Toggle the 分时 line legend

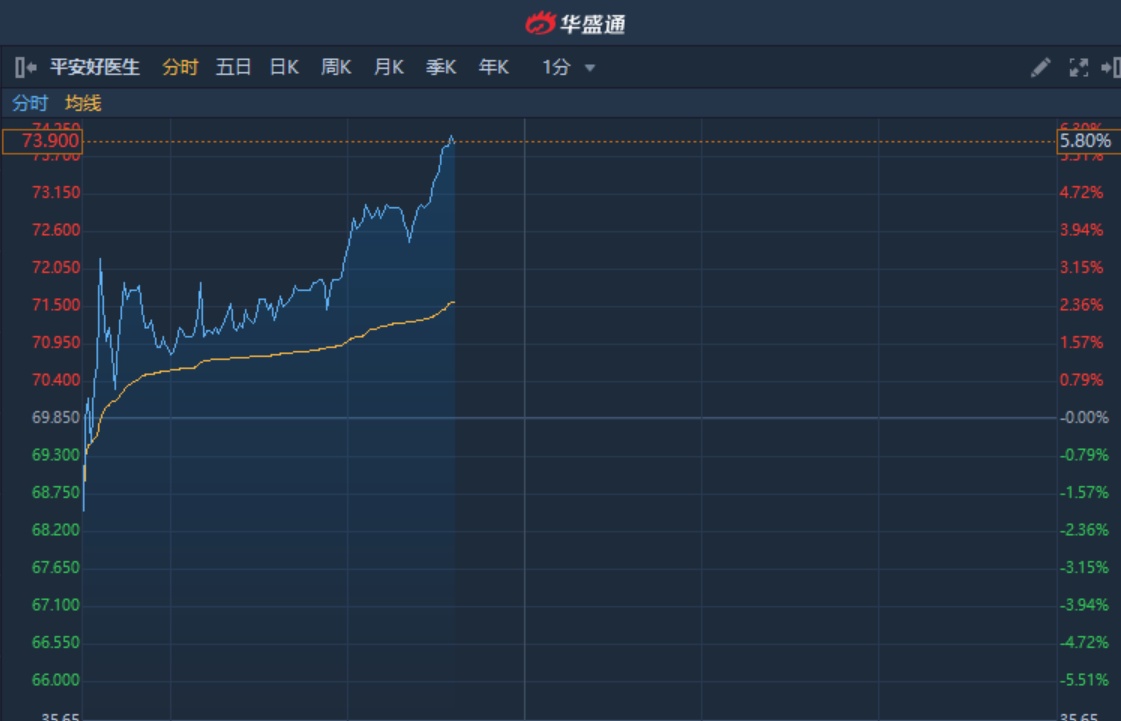[30, 103]
